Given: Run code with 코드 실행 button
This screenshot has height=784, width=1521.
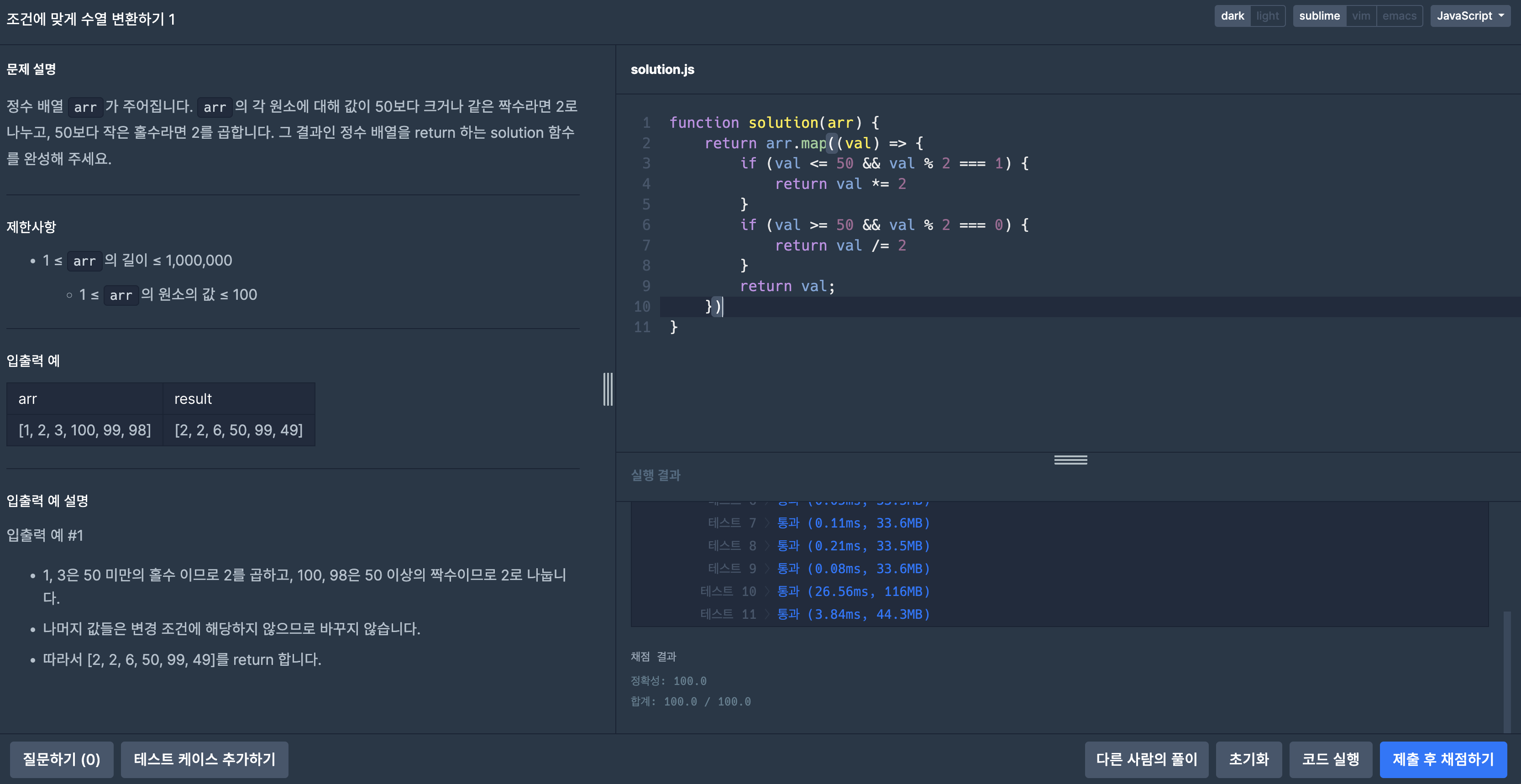Looking at the screenshot, I should (x=1330, y=759).
